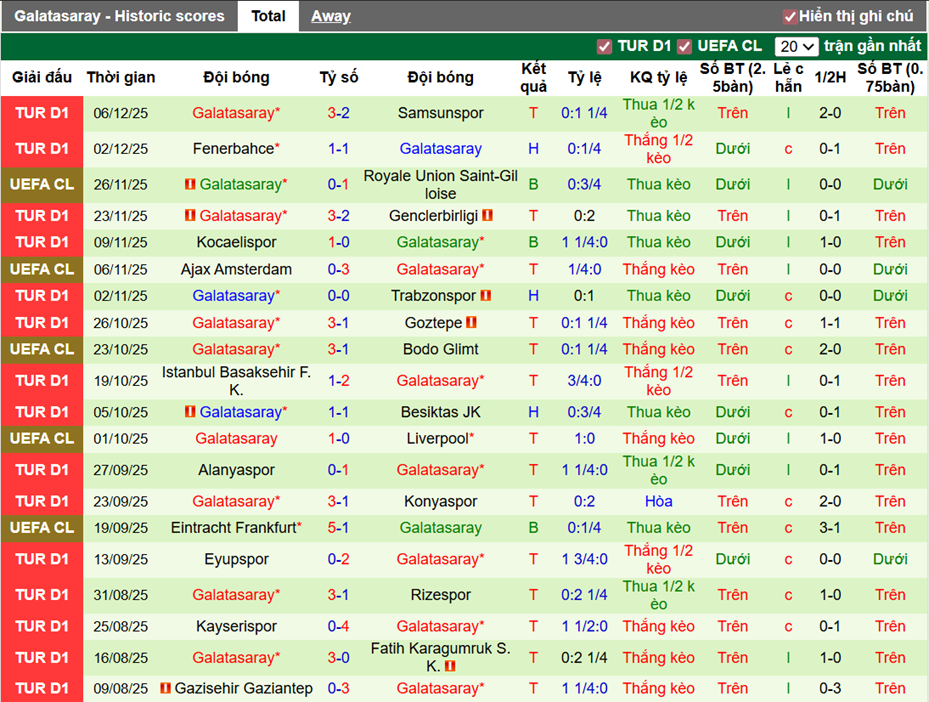Open the Konyaspor team link

(441, 501)
